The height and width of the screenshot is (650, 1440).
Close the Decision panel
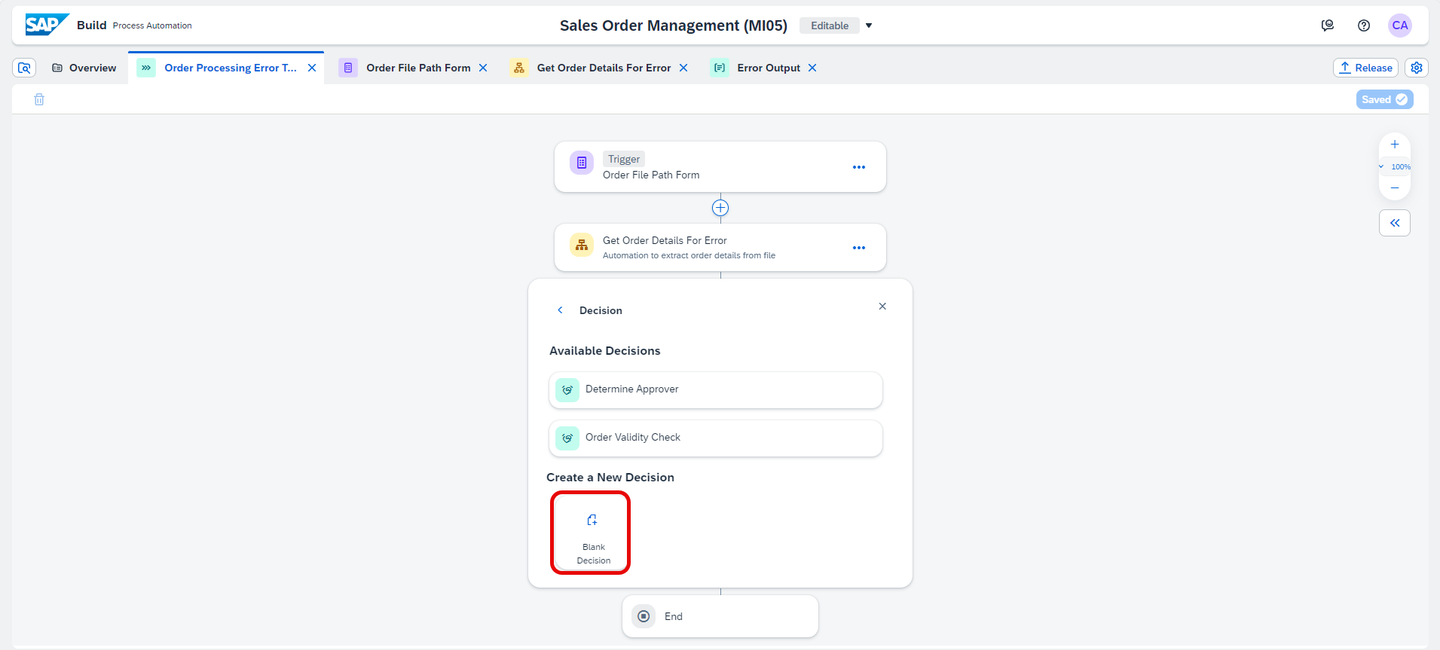[x=882, y=306]
